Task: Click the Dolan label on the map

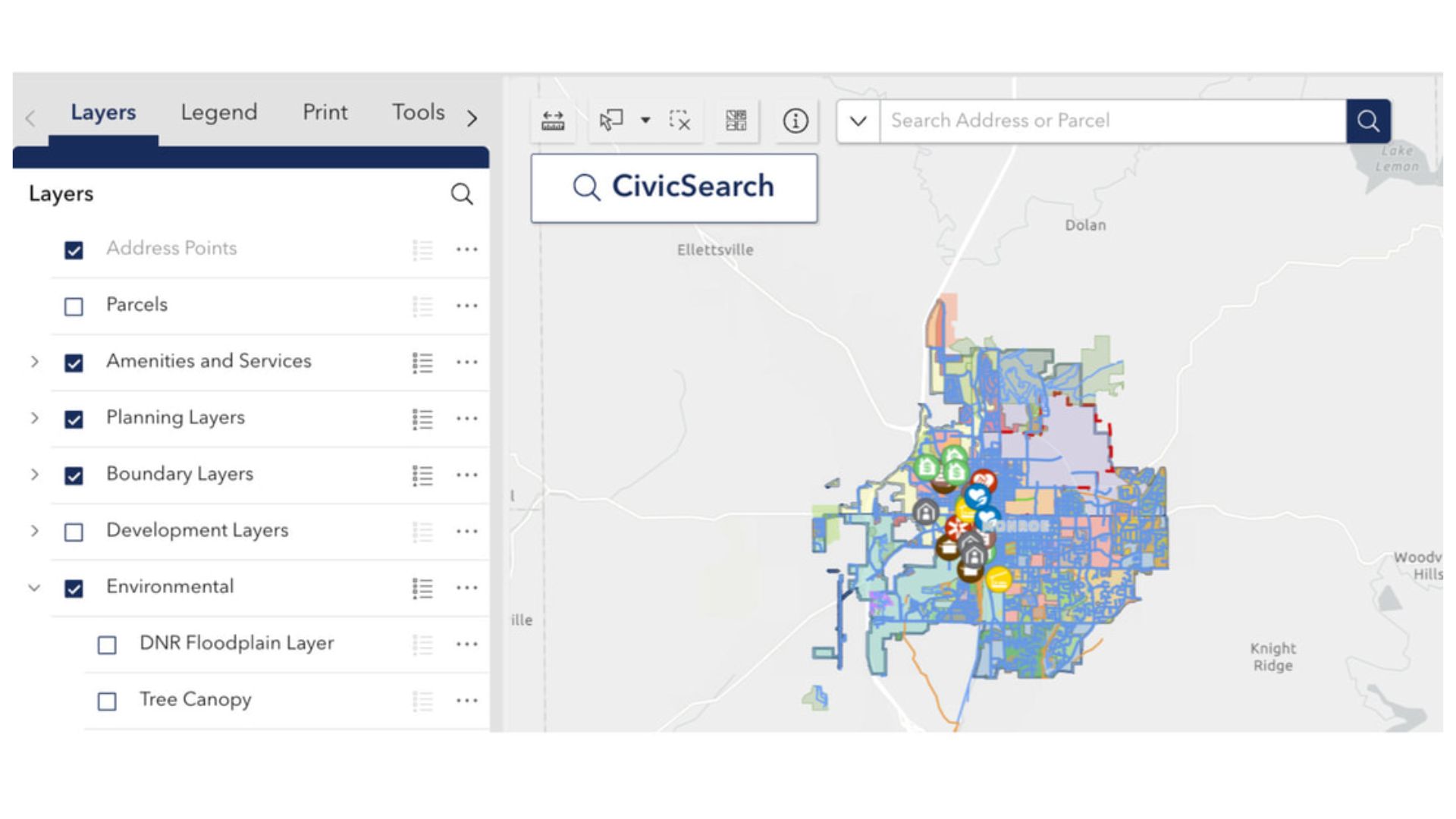Action: [x=1085, y=225]
